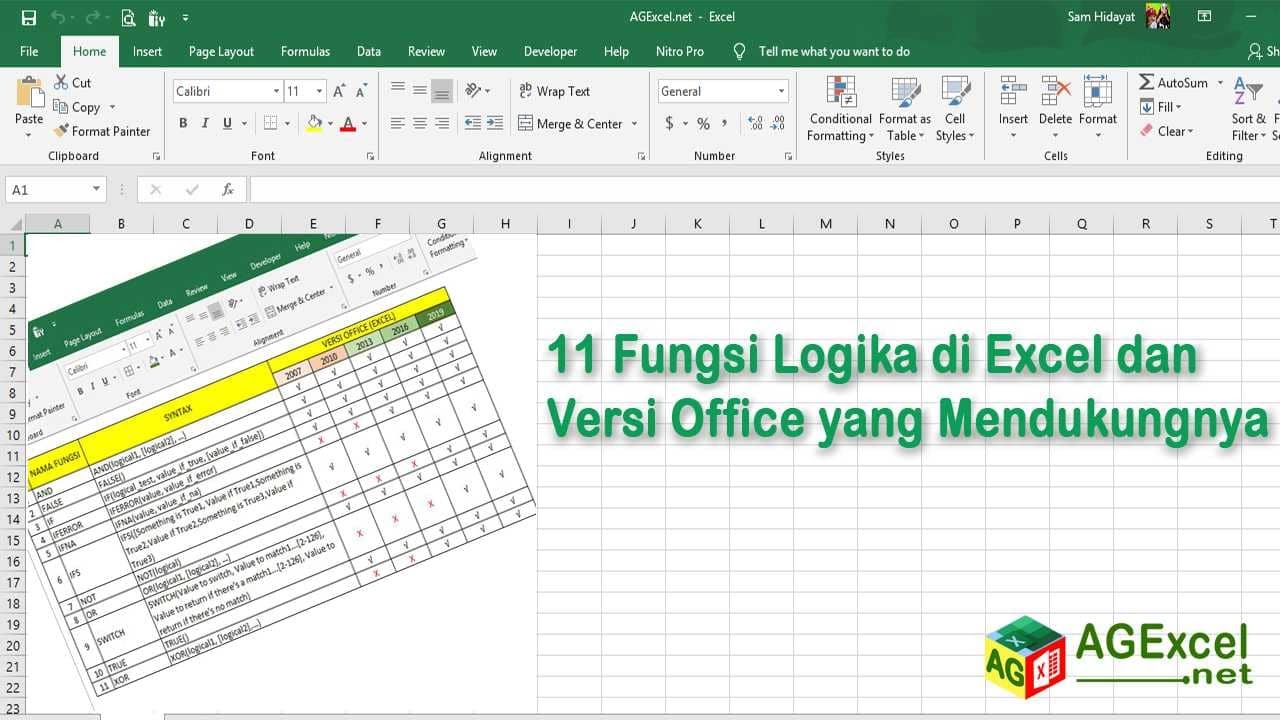Open Print Preview from Quick Access Toolbar
1280x720 pixels.
(128, 17)
